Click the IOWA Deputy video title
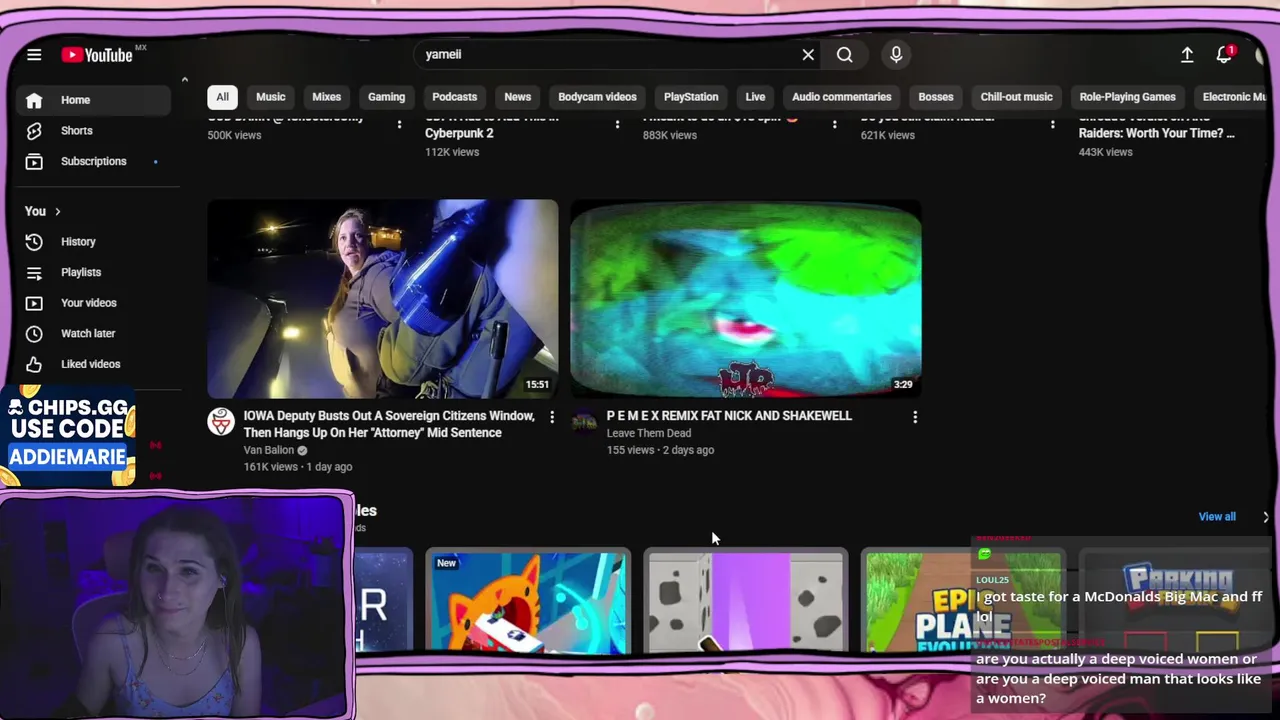Image resolution: width=1280 pixels, height=720 pixels. [x=389, y=424]
